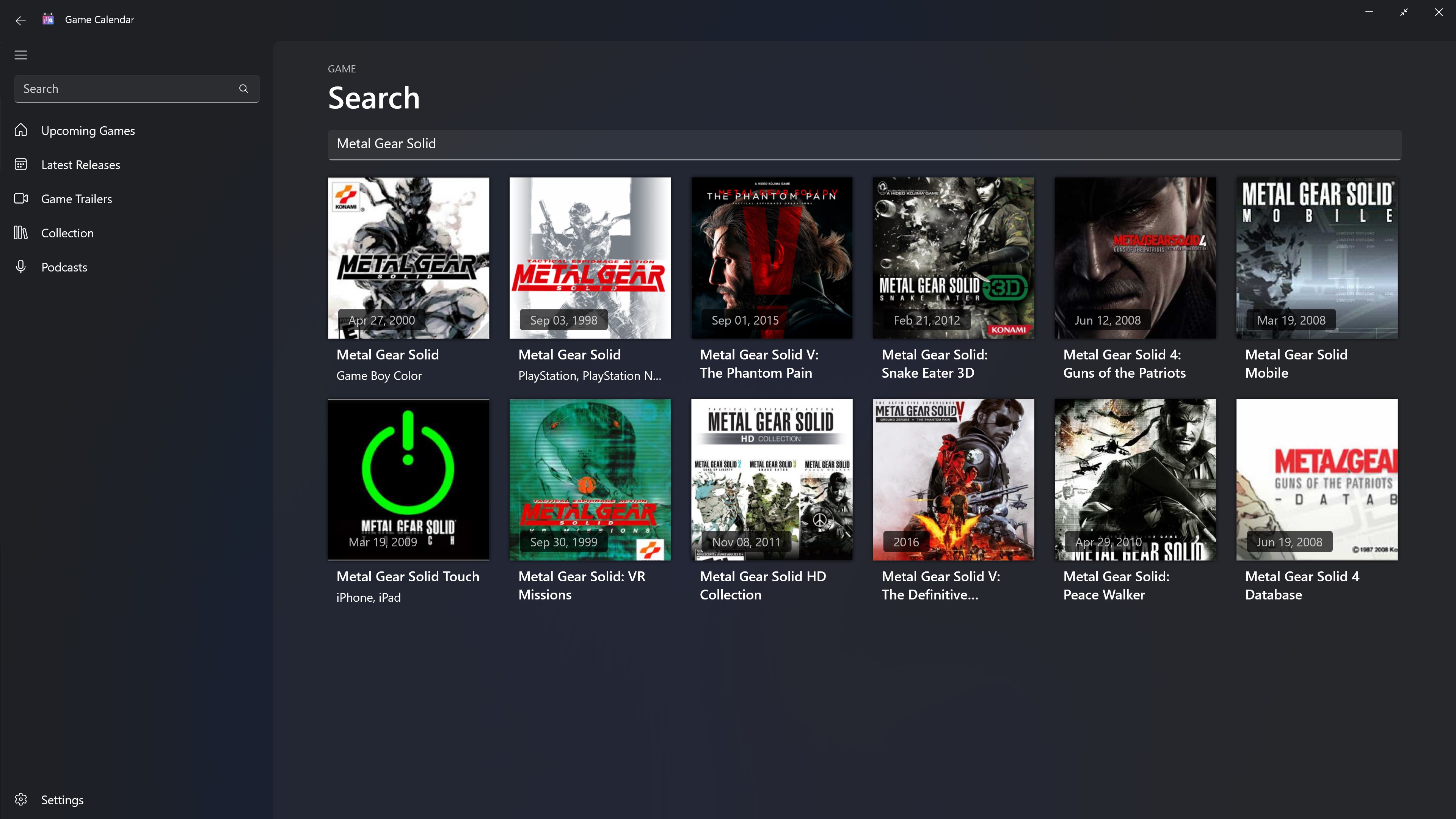Click the Collection library icon
This screenshot has width=1456, height=819.
pos(21,233)
